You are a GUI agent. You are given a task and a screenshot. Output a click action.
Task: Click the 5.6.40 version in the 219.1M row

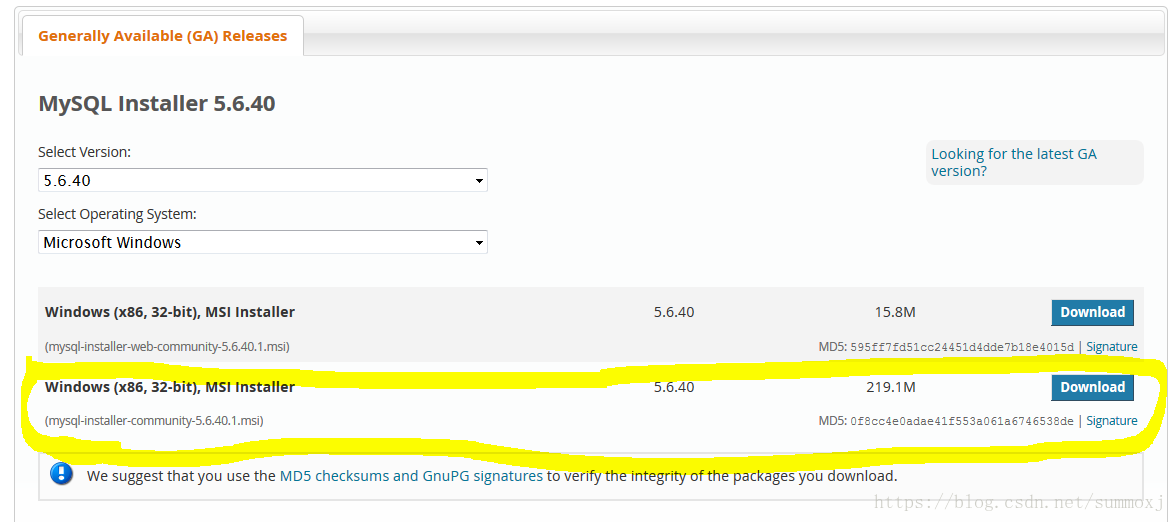click(x=674, y=387)
